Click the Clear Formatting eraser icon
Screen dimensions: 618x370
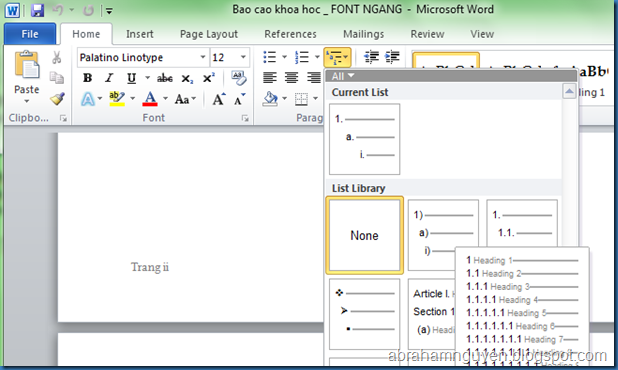pyautogui.click(x=238, y=78)
